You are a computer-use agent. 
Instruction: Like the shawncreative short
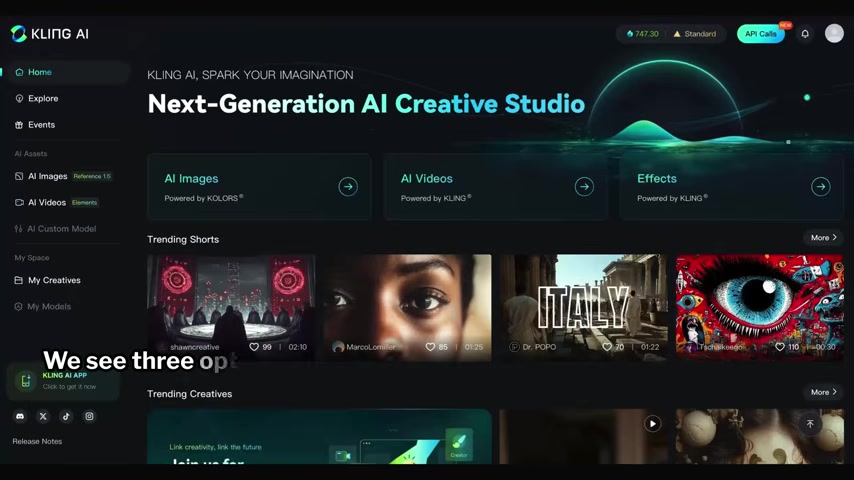(x=254, y=347)
